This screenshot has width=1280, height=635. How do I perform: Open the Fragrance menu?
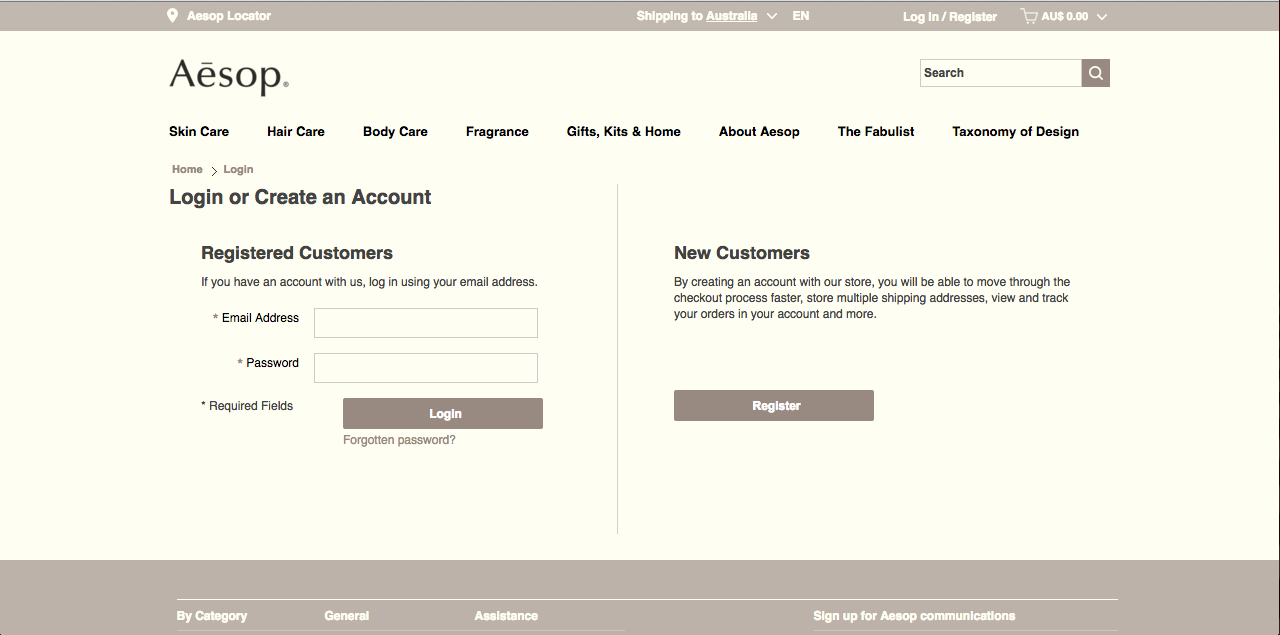497,131
